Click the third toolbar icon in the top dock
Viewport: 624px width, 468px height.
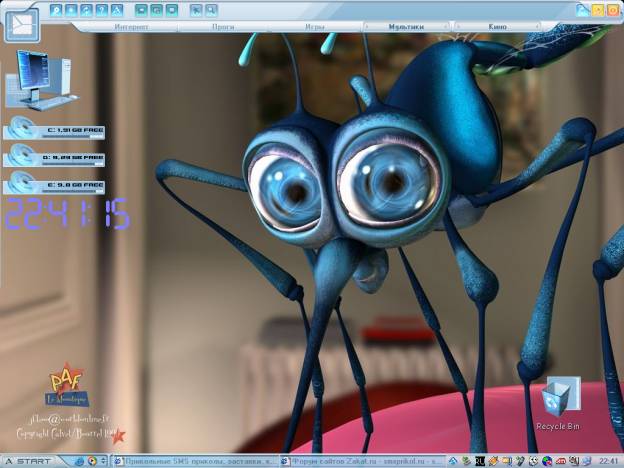86,10
